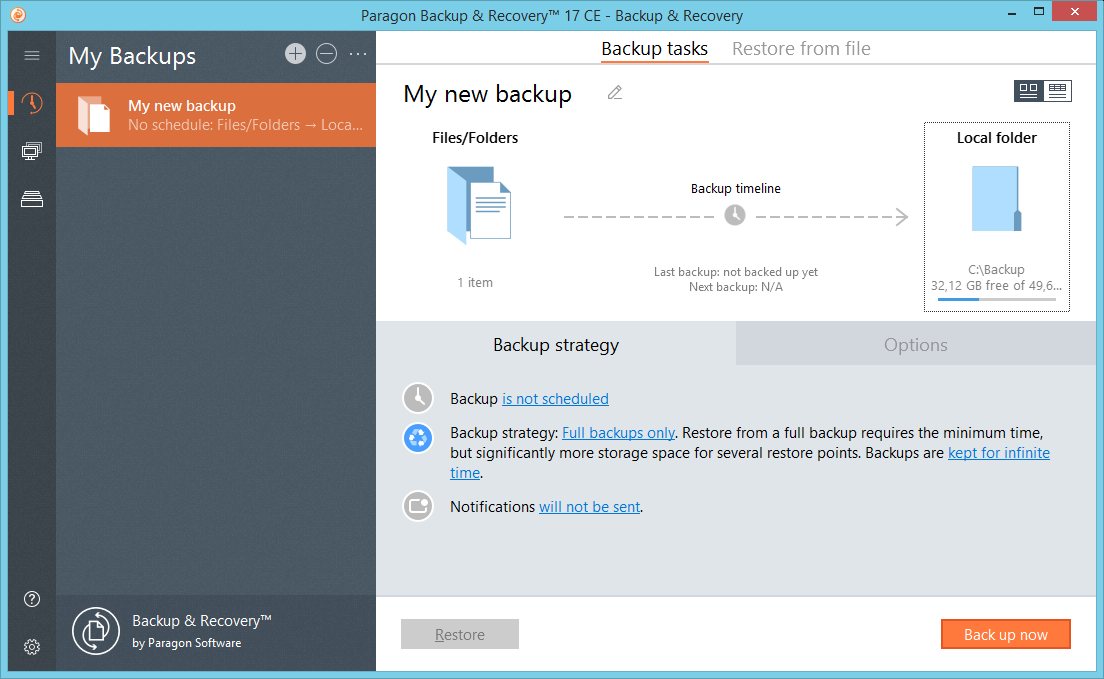Viewport: 1104px width, 679px height.
Task: Select the 'My new backup' item in the list
Action: 216,115
